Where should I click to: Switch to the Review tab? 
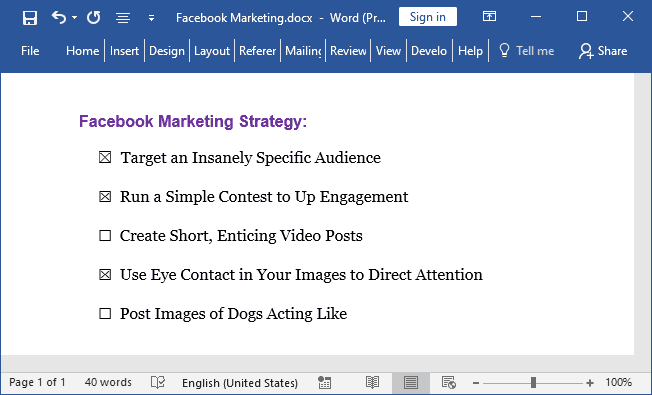pyautogui.click(x=348, y=51)
